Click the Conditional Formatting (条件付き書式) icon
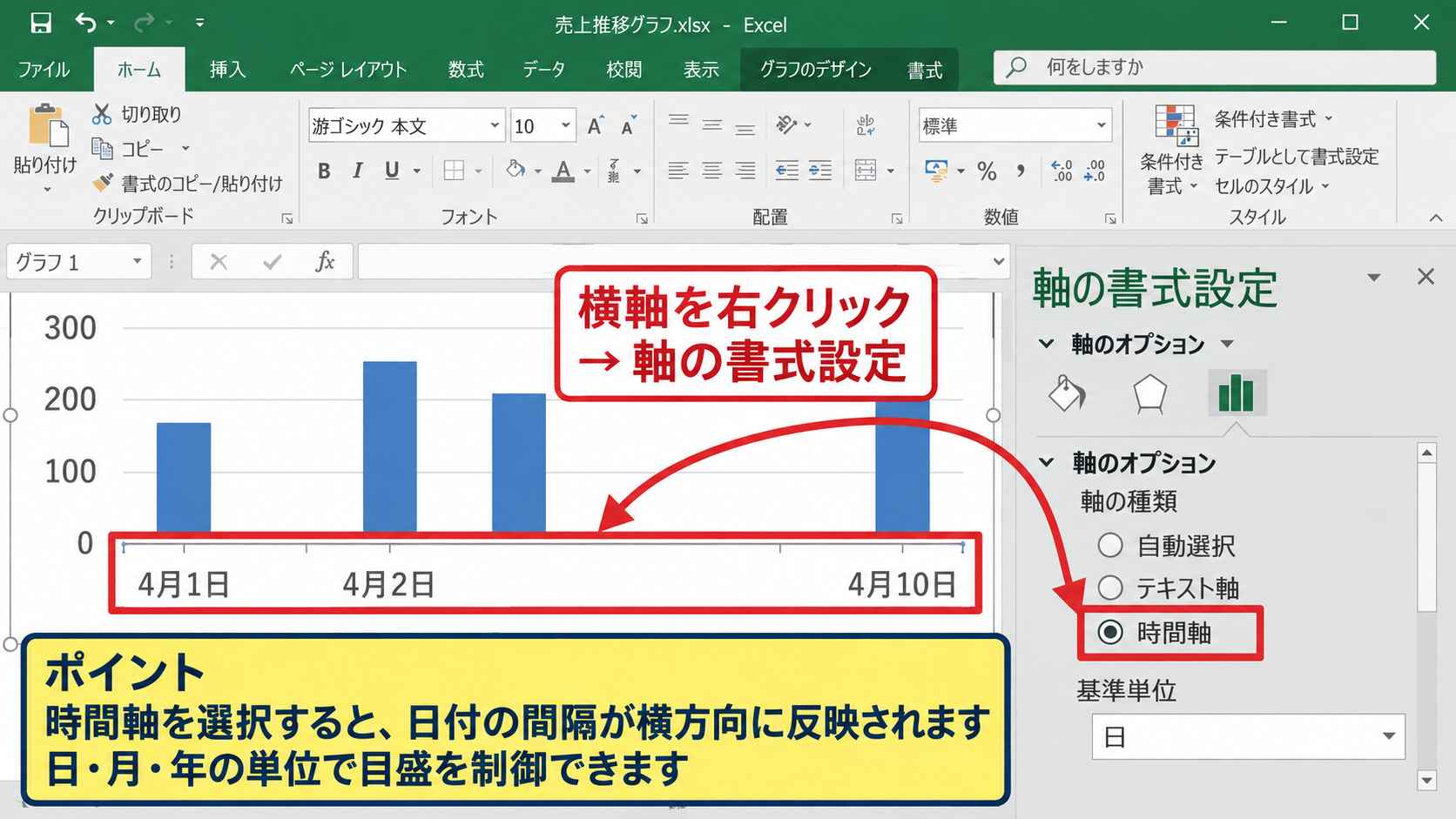 1176,124
